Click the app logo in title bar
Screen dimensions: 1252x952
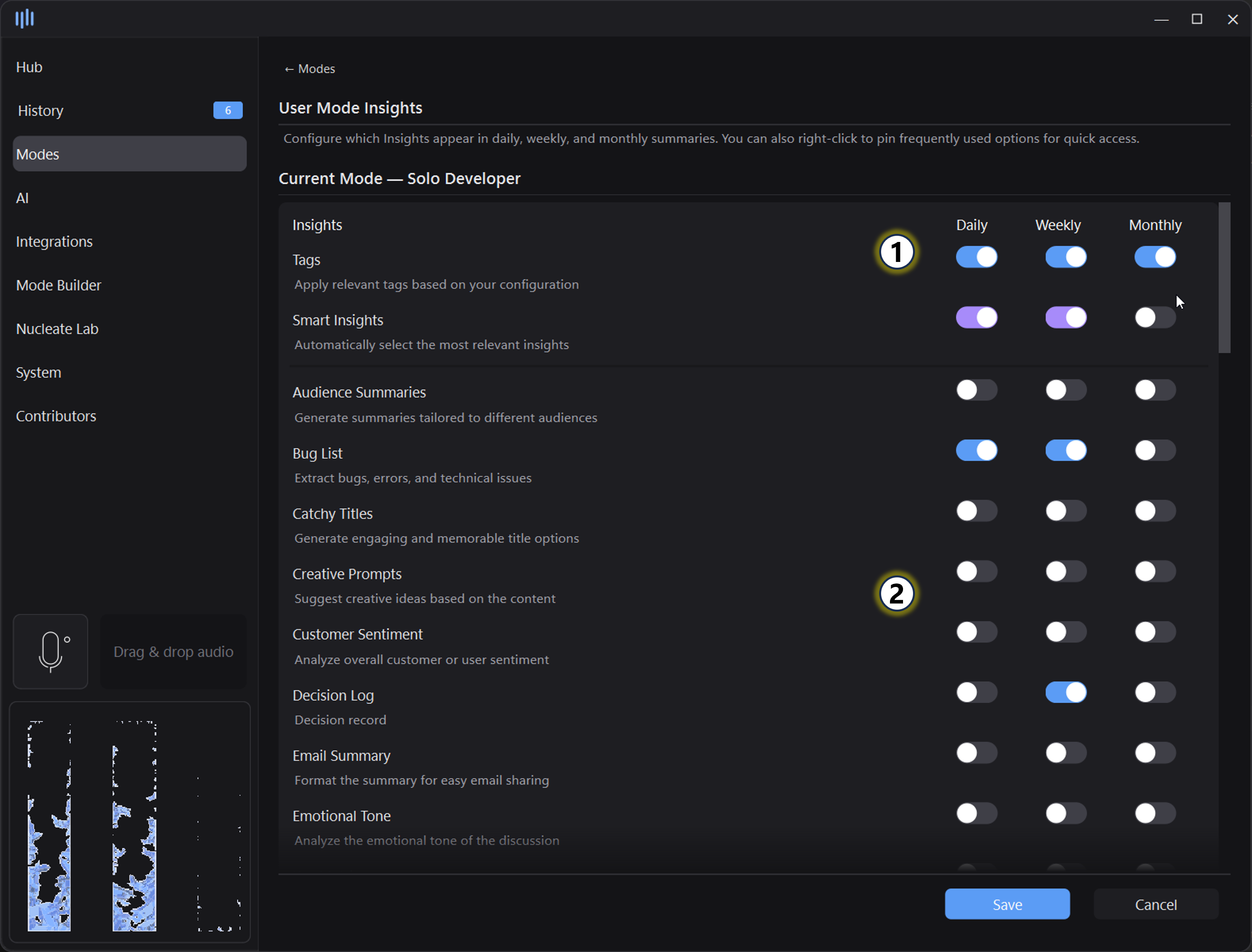[24, 19]
